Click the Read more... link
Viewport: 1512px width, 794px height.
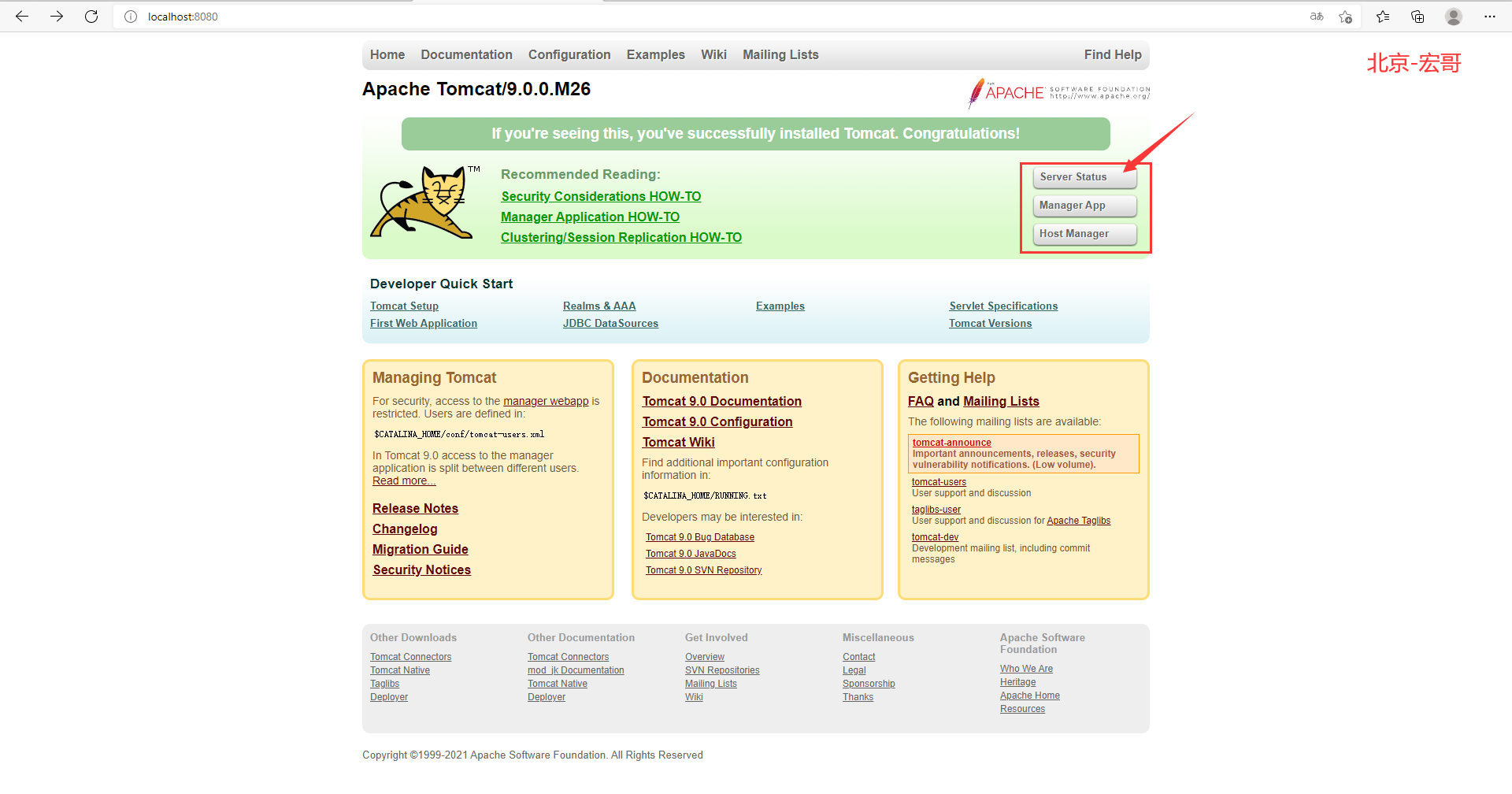404,481
